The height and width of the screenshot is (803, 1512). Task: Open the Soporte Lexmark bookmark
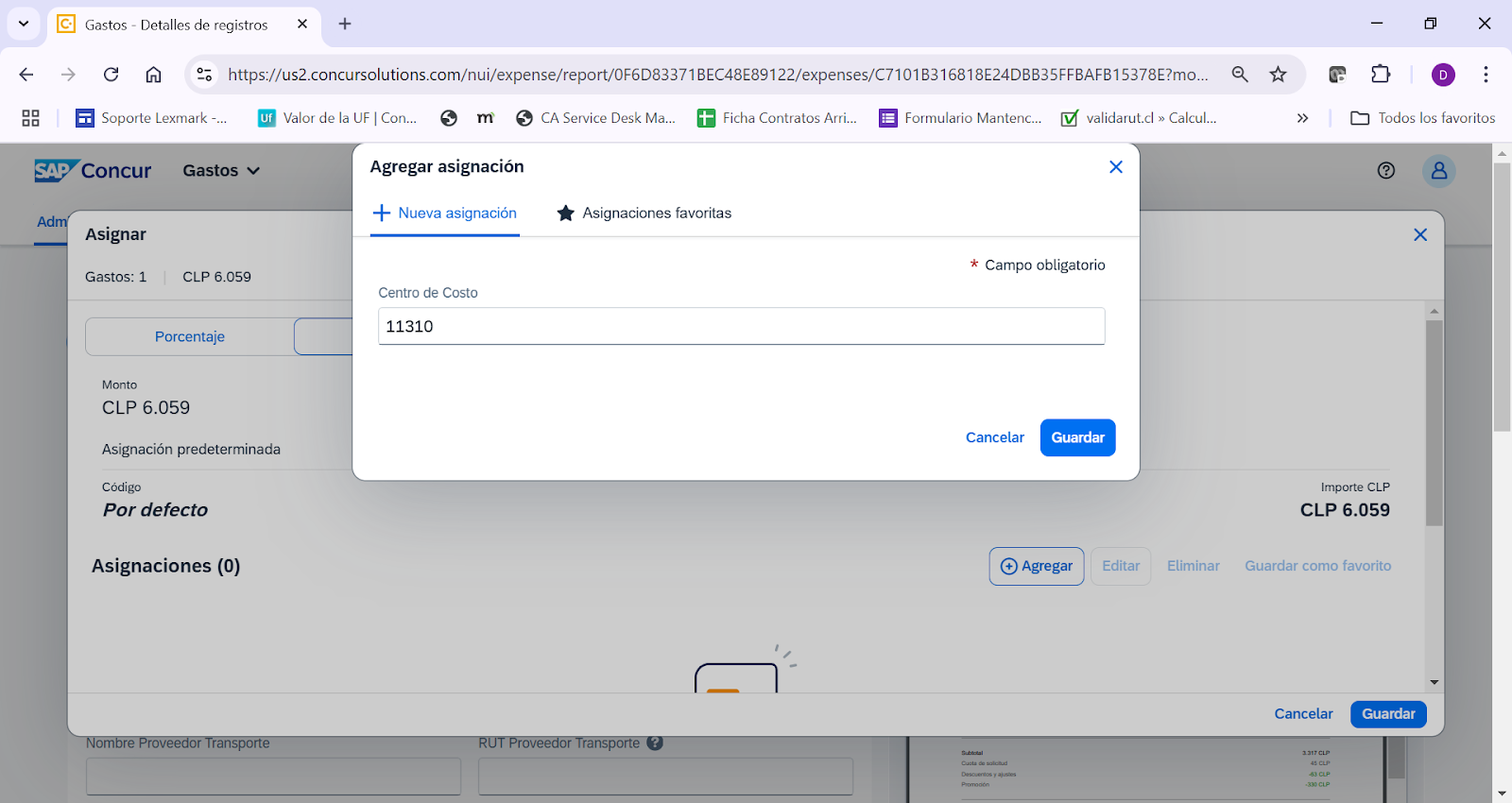point(152,118)
